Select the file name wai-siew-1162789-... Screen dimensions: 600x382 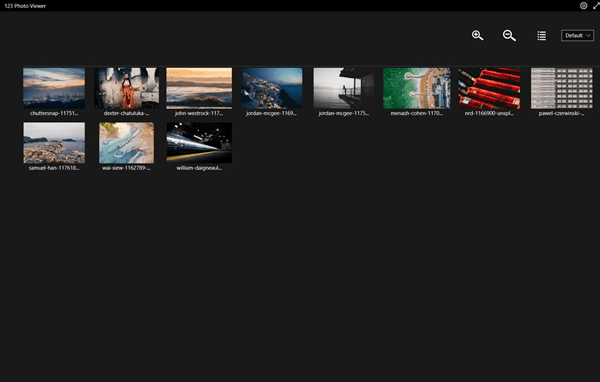click(x=127, y=168)
